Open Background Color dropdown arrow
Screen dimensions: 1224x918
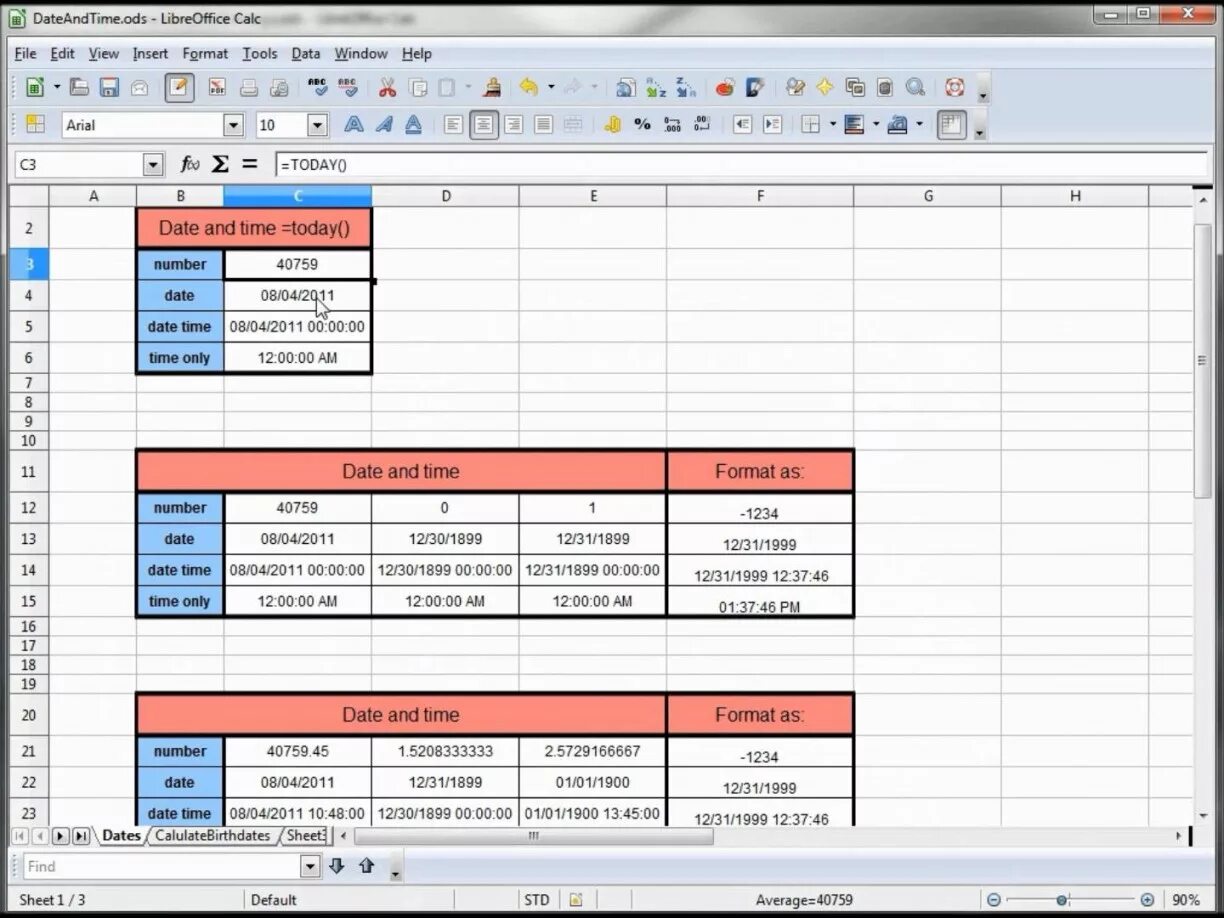(x=876, y=125)
